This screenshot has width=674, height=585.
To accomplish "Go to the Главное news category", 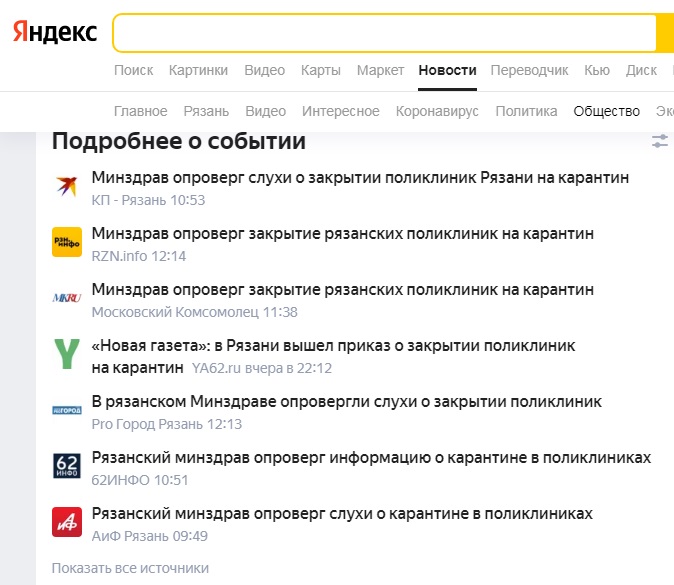I will click(141, 111).
